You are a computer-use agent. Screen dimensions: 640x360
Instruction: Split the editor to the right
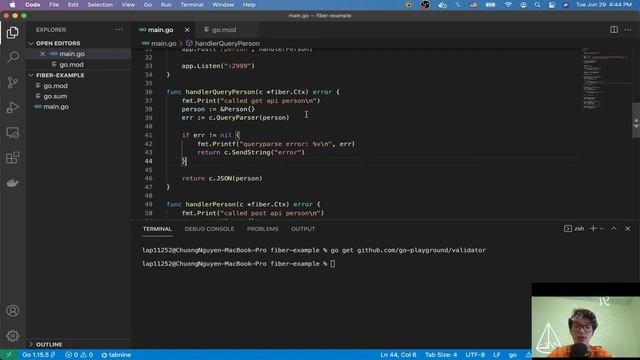click(614, 29)
